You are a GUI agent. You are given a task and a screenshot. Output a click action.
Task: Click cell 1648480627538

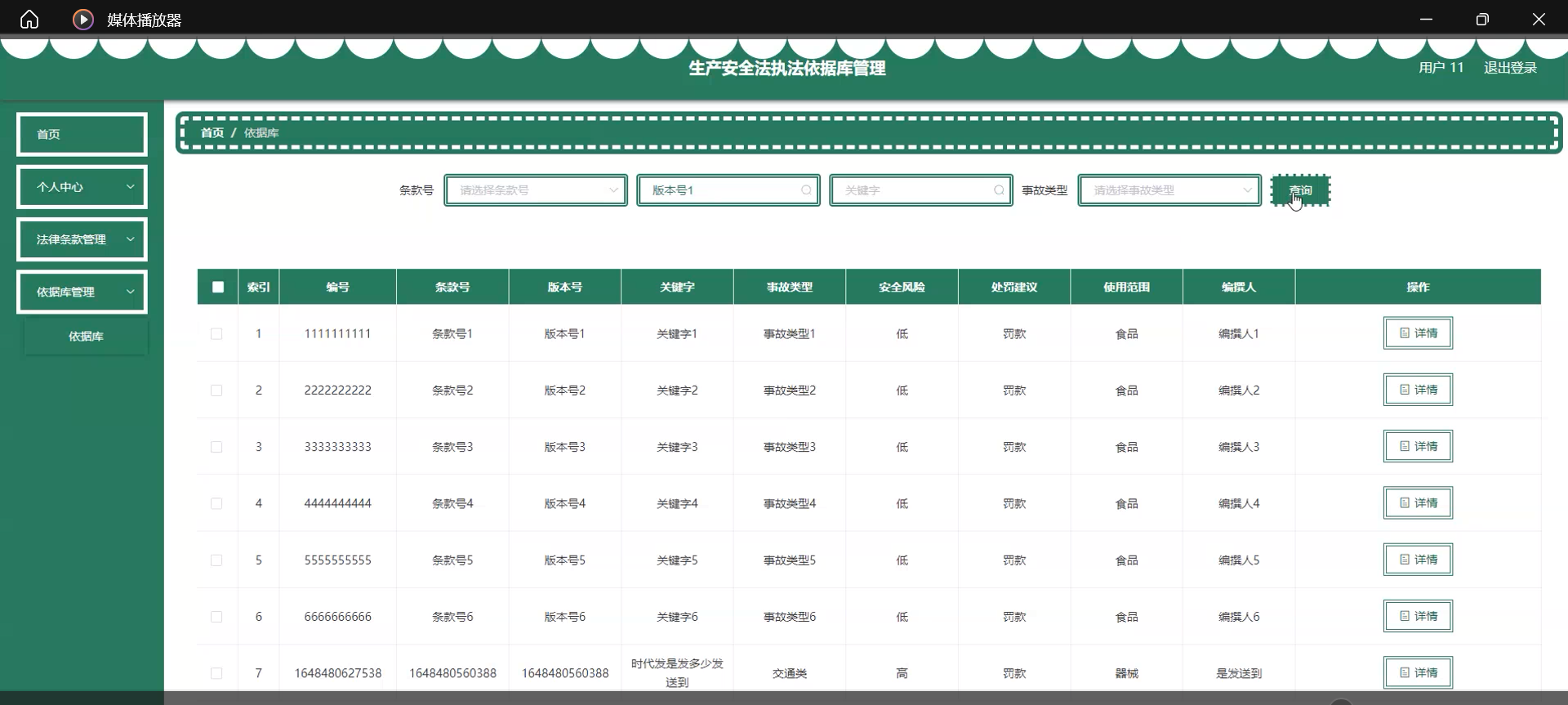click(x=338, y=673)
